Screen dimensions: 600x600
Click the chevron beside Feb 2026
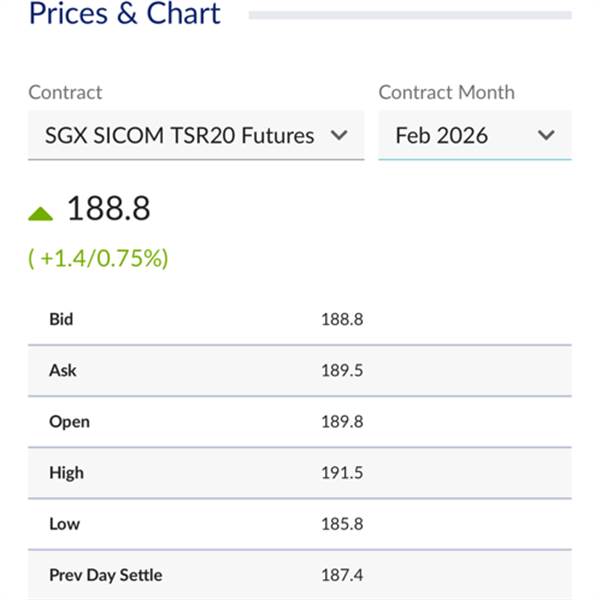click(x=546, y=135)
